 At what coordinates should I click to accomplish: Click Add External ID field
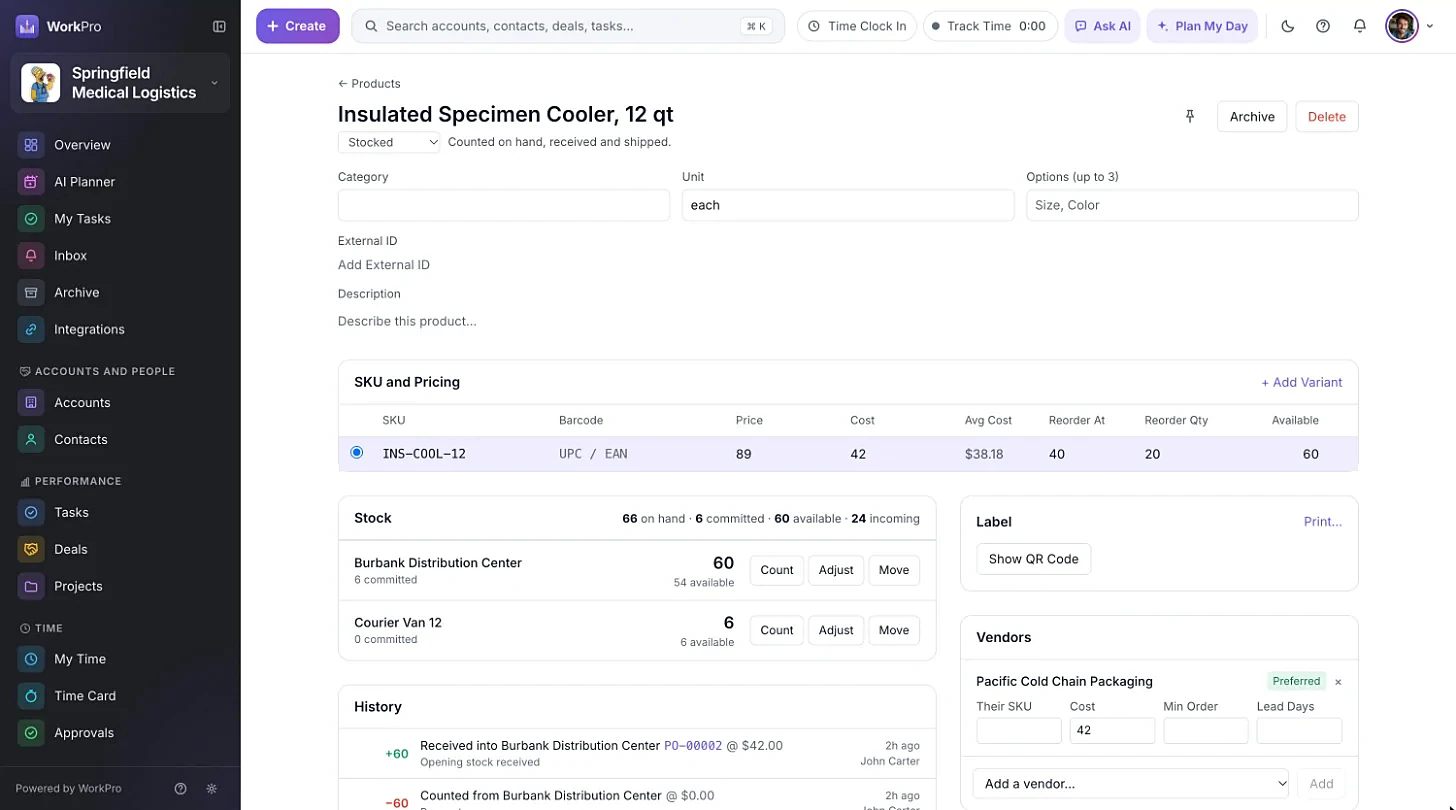pos(384,265)
